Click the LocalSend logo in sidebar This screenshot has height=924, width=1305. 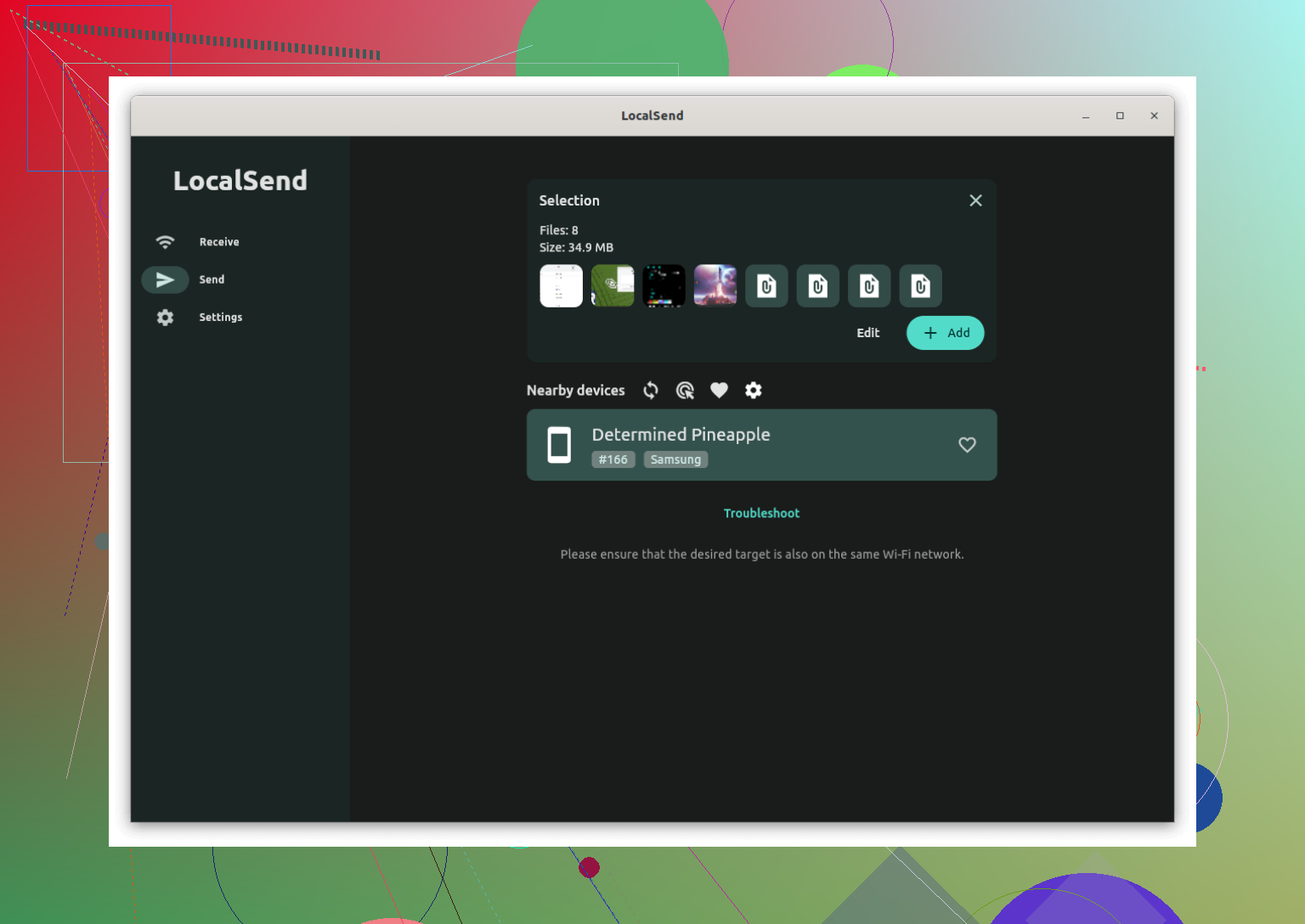pyautogui.click(x=240, y=180)
